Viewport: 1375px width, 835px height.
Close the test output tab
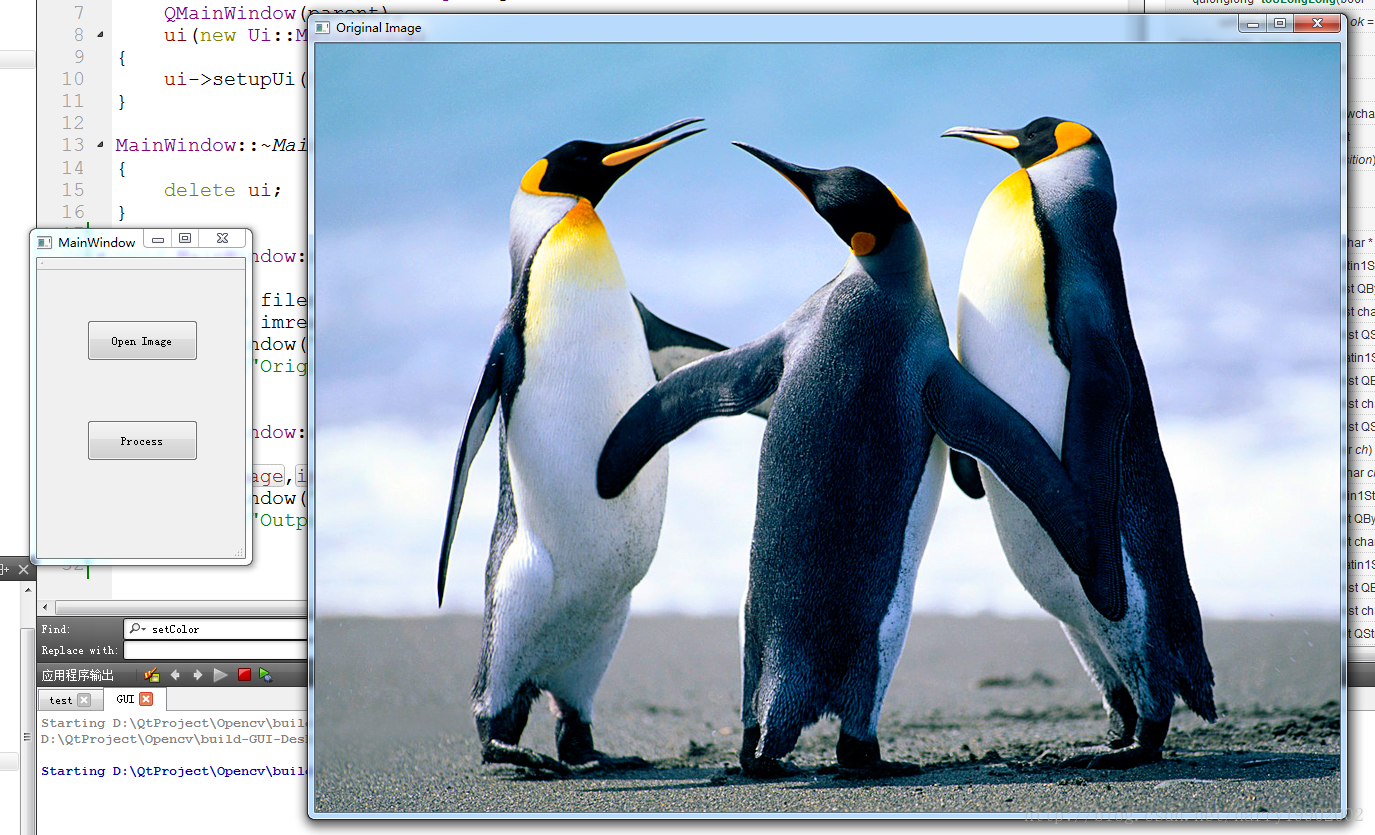point(84,700)
